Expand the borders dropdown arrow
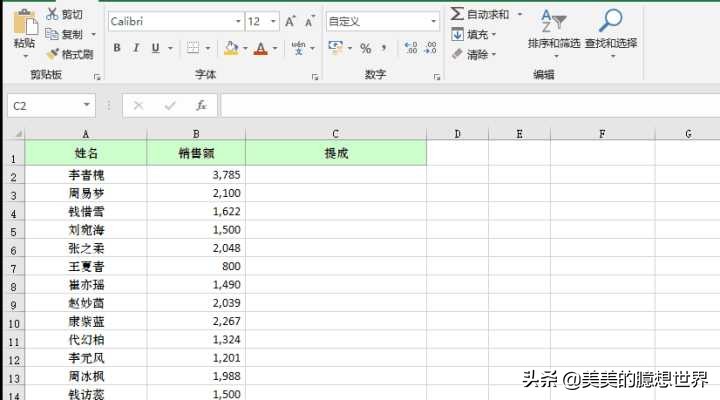 click(208, 48)
